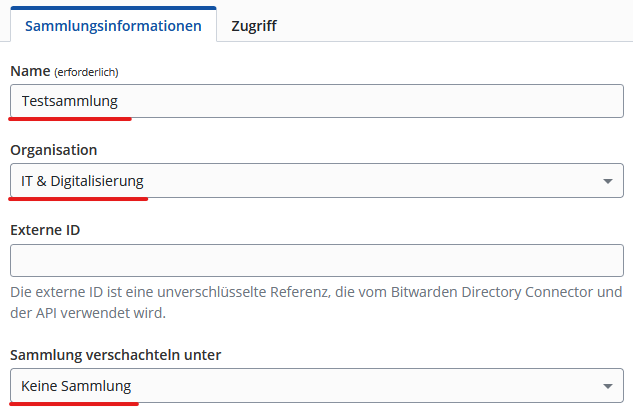Click into the Name input field
Screen dimensions: 633x414
coord(316,100)
